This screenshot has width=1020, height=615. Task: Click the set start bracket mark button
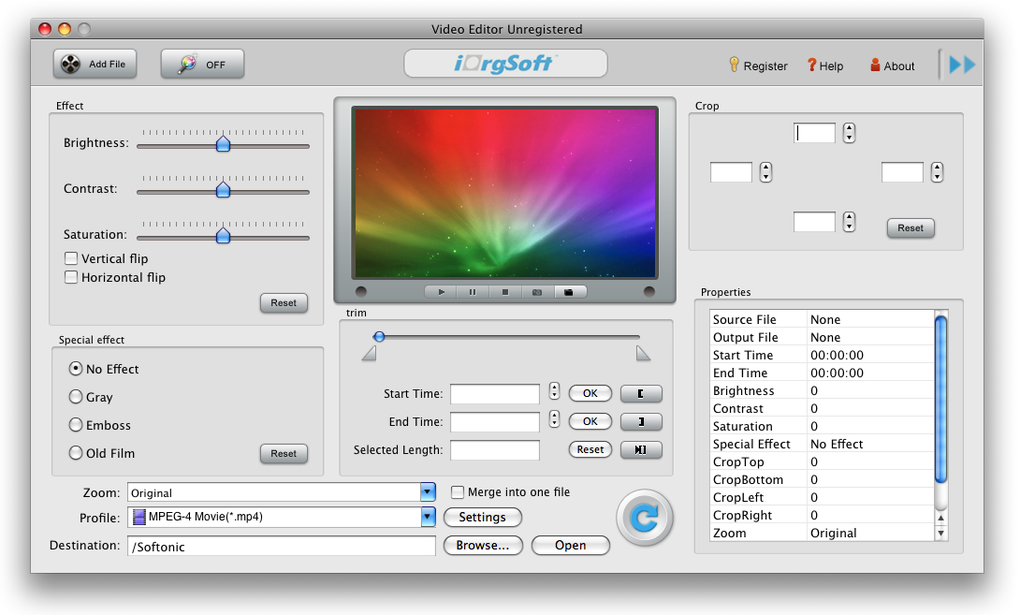tap(641, 394)
